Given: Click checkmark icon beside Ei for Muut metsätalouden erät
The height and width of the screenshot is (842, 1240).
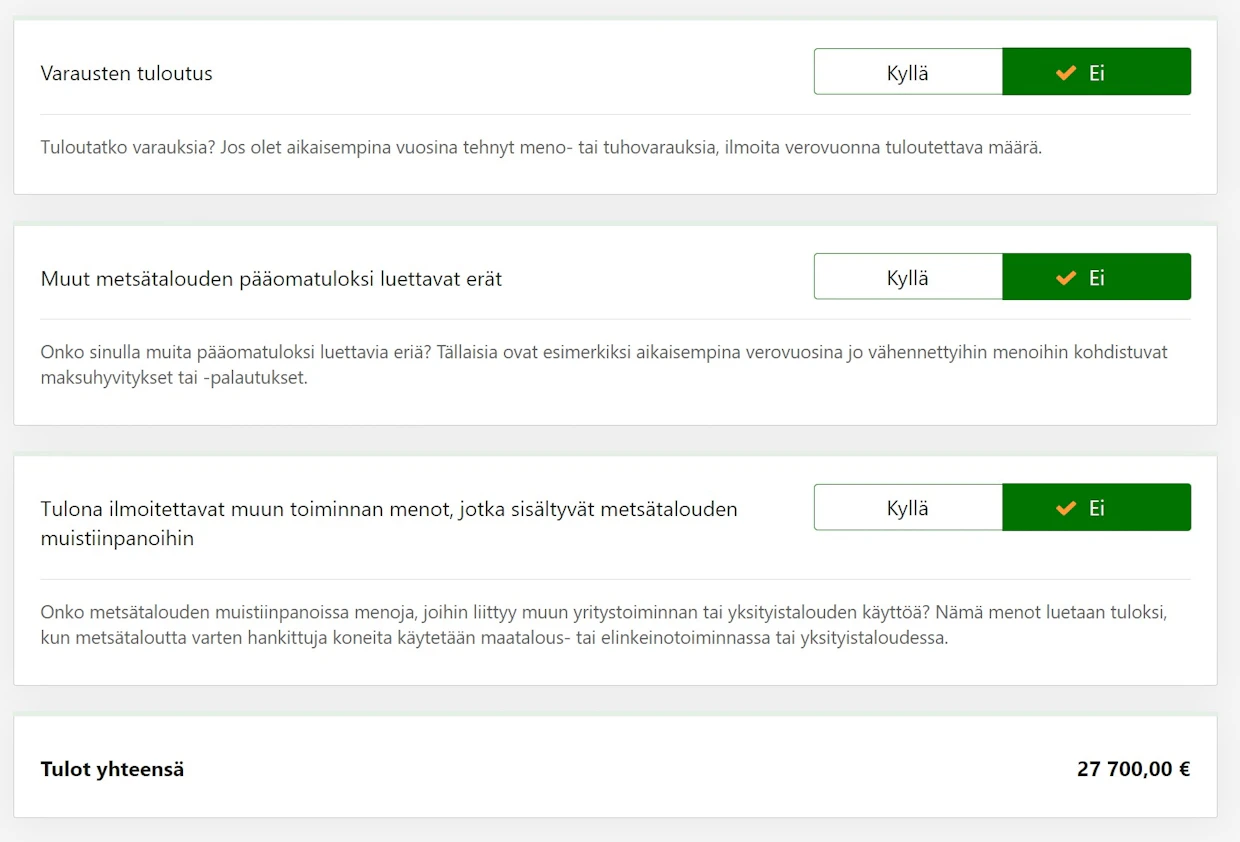Looking at the screenshot, I should point(1066,277).
